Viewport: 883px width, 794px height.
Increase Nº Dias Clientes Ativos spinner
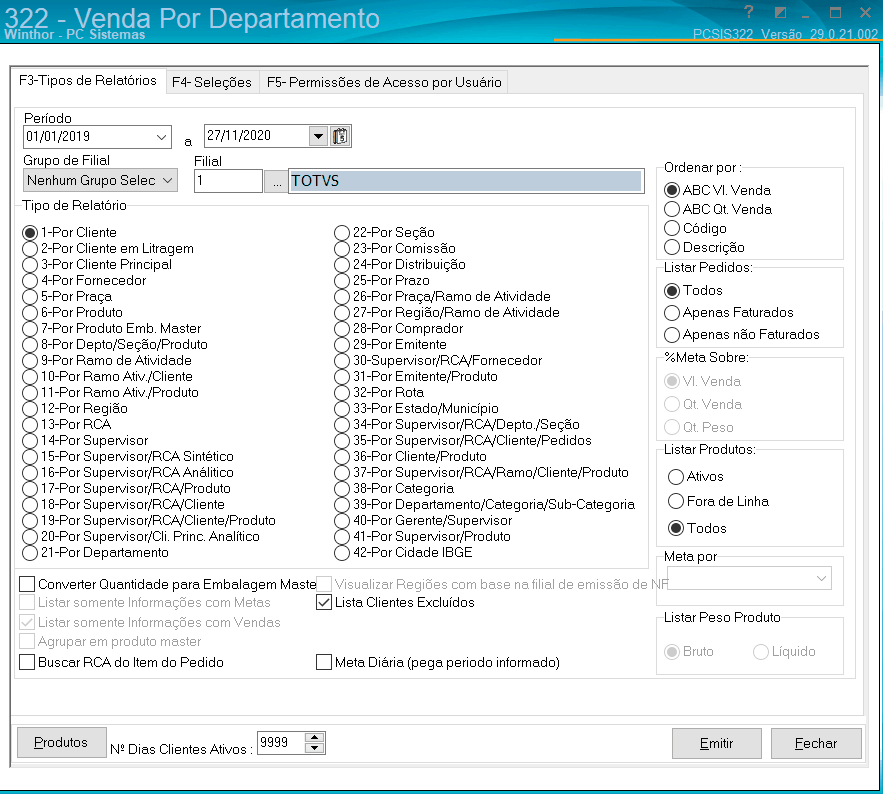tap(315, 737)
